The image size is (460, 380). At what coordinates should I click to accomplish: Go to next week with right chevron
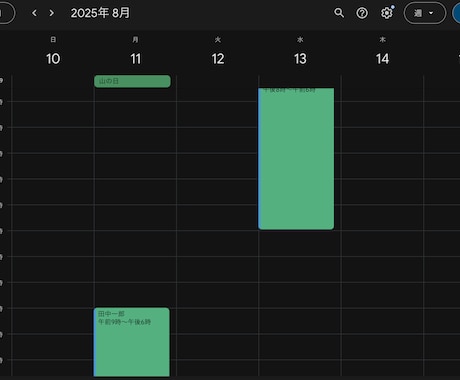click(51, 13)
